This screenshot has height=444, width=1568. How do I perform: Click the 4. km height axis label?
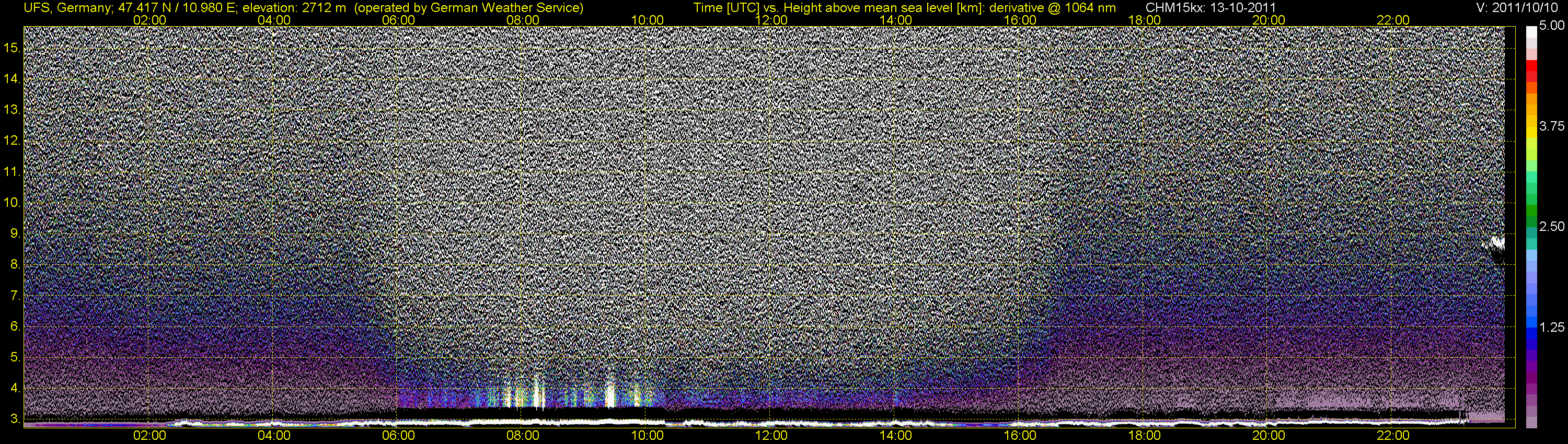click(15, 388)
